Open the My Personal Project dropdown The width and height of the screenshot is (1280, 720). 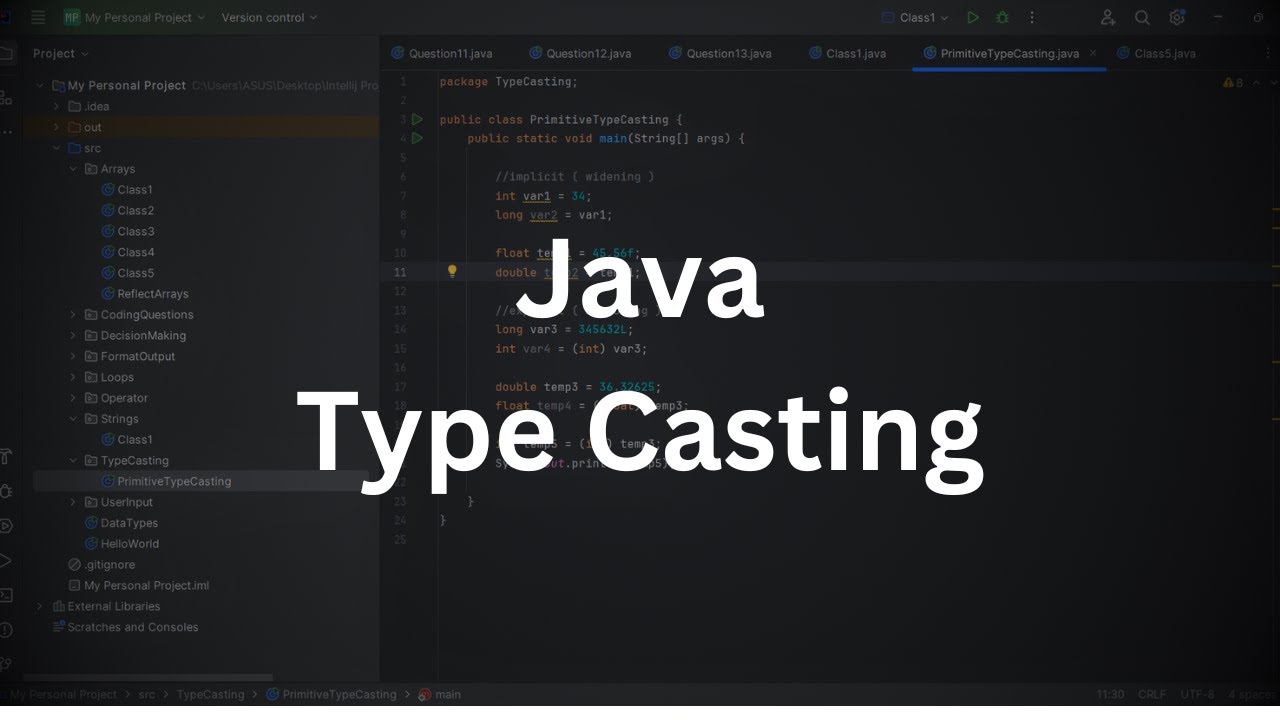(134, 17)
